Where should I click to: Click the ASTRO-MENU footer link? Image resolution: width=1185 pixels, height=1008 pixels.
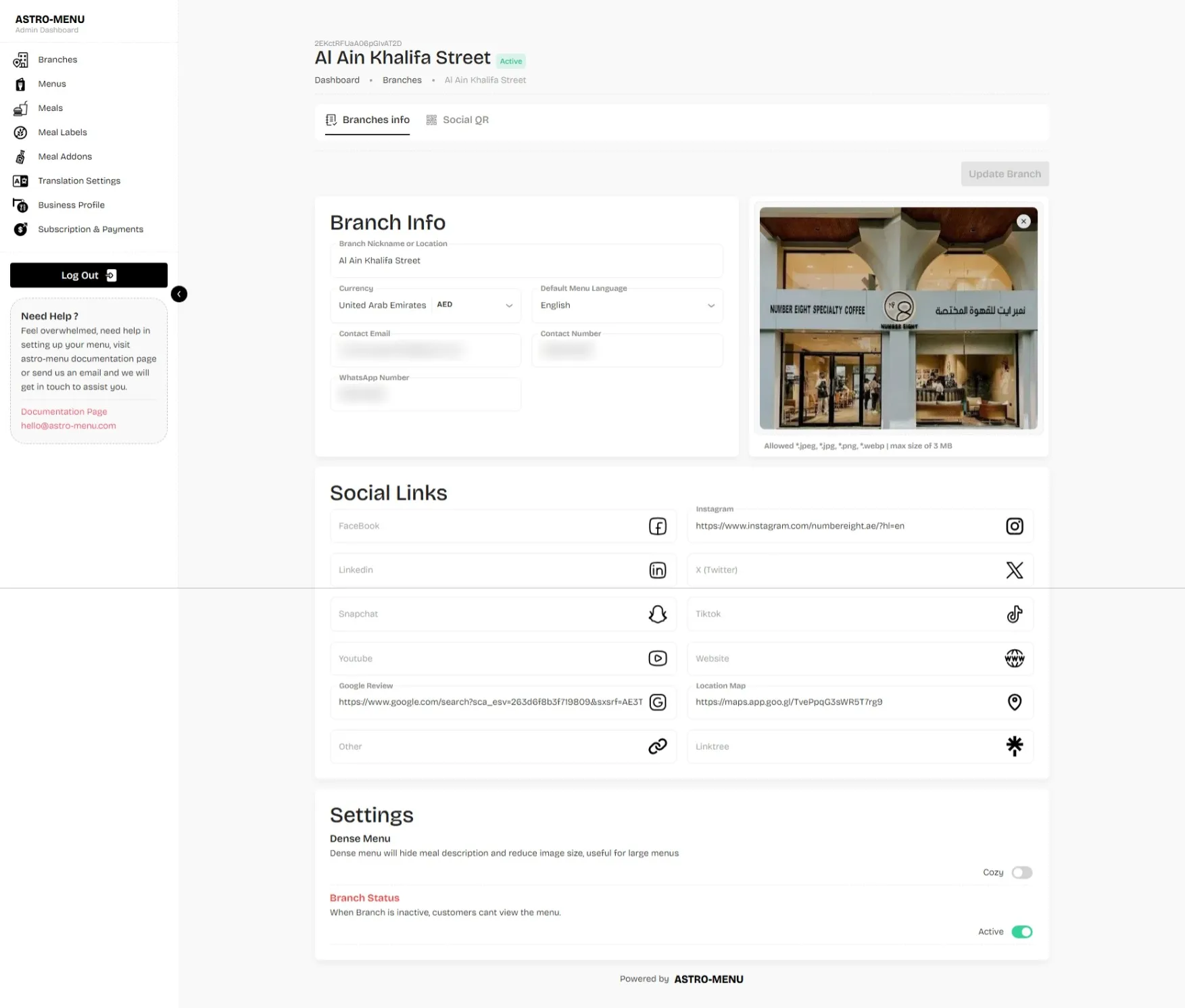pyautogui.click(x=708, y=980)
